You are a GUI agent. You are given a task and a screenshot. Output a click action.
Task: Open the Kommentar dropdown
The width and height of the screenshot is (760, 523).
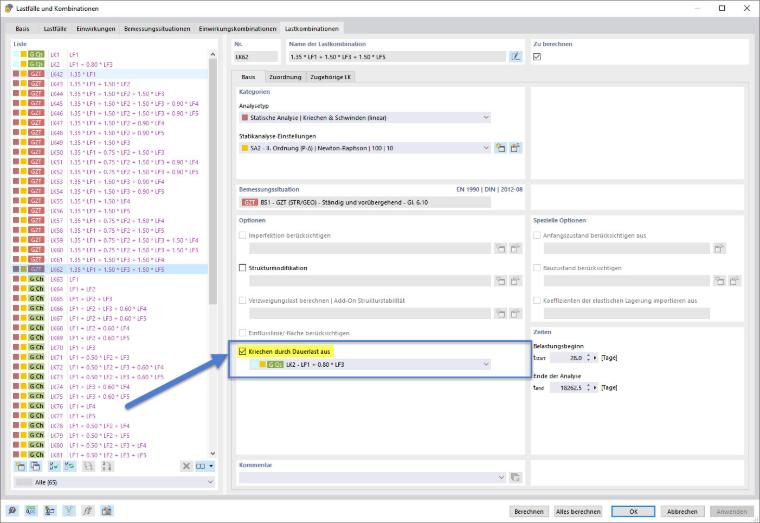pyautogui.click(x=372, y=477)
